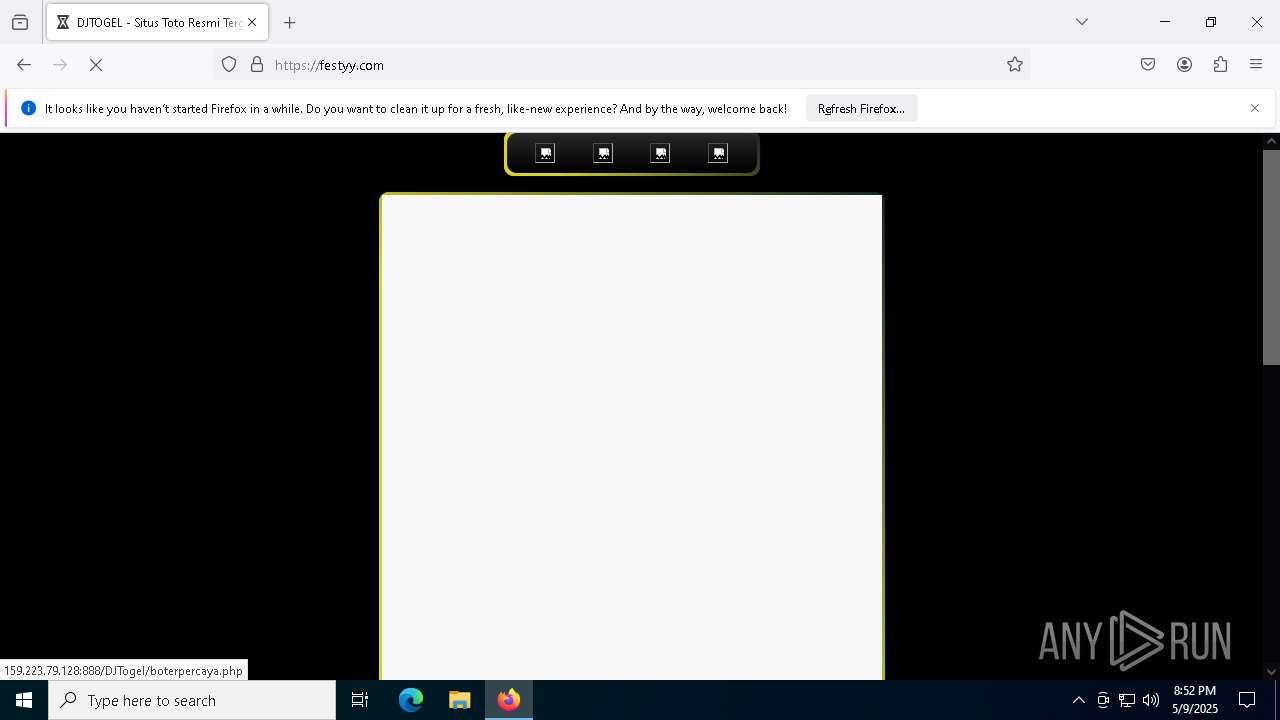1280x720 pixels.
Task: Click the page vertical scrollbar thumb
Action: tap(1271, 257)
